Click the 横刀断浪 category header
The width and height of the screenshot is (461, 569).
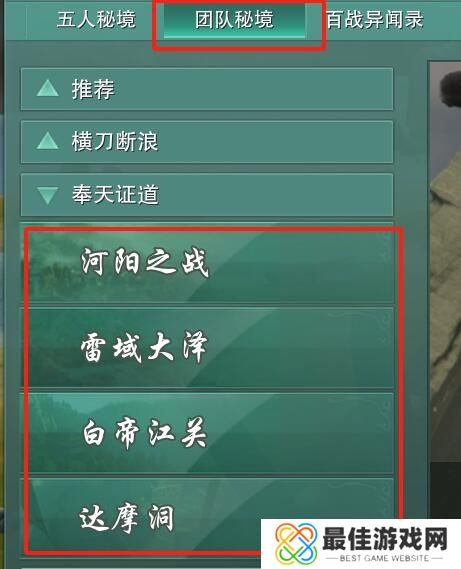coord(207,142)
